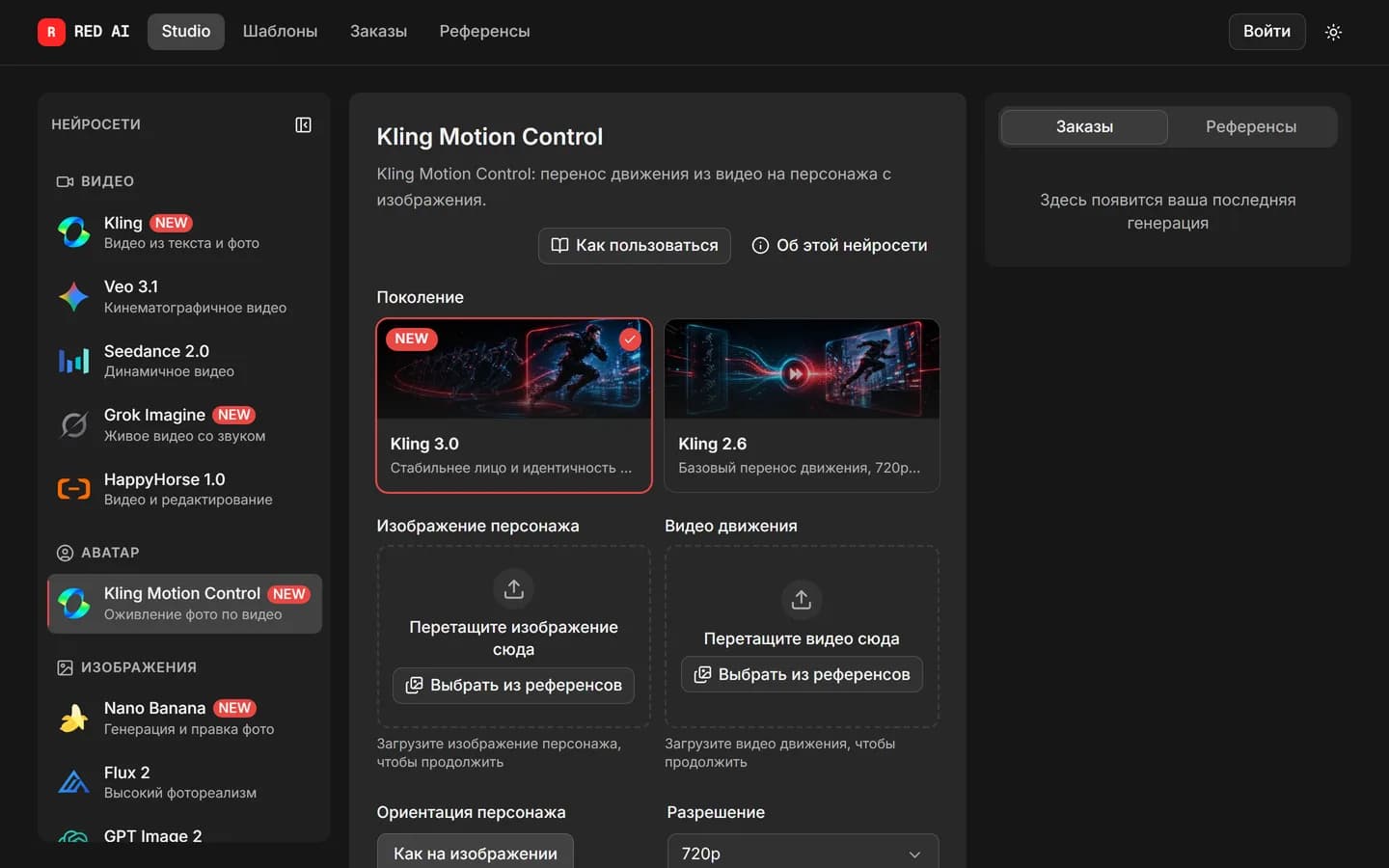The image size is (1389, 868).
Task: Click the HappyHorse 1.0 orange bracket icon
Action: coord(74,489)
